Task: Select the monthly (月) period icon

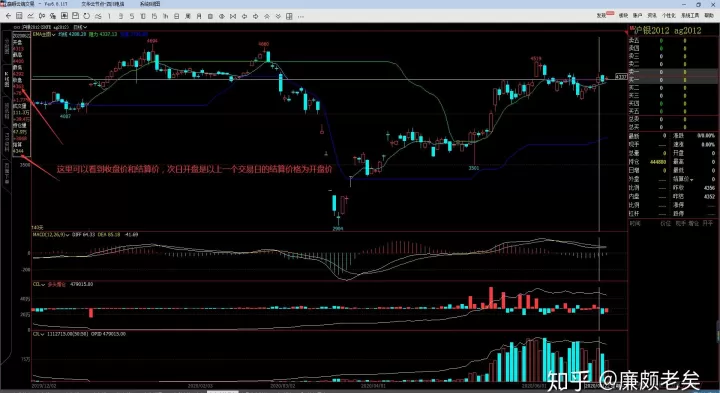Action: pos(199,16)
